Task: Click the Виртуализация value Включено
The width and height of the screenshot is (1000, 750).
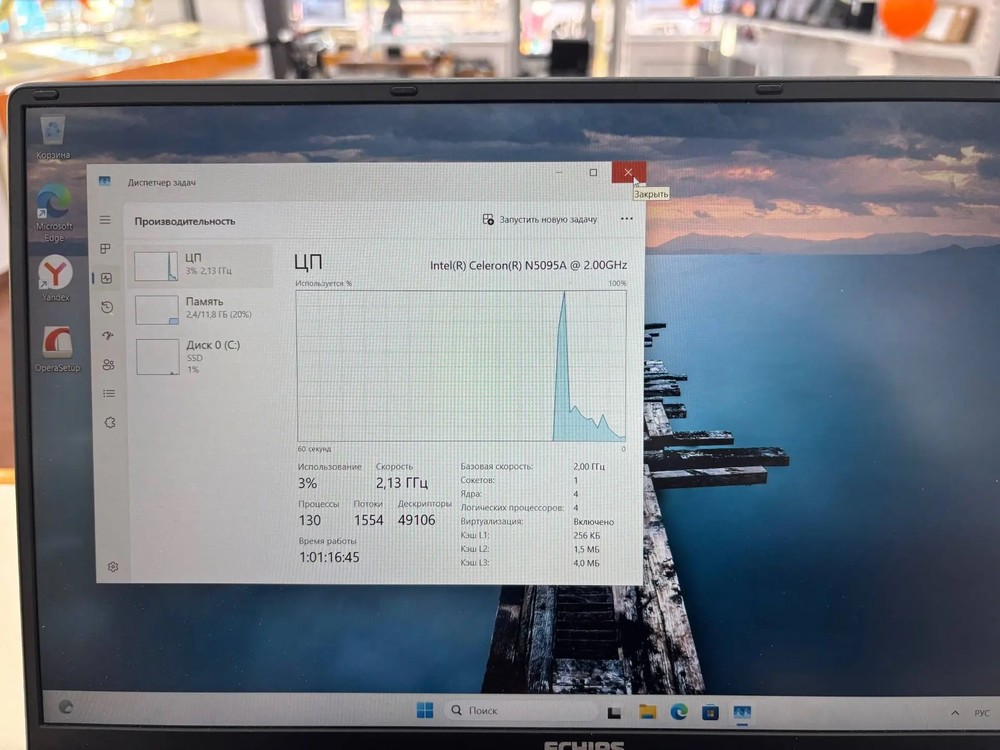Action: 593,522
